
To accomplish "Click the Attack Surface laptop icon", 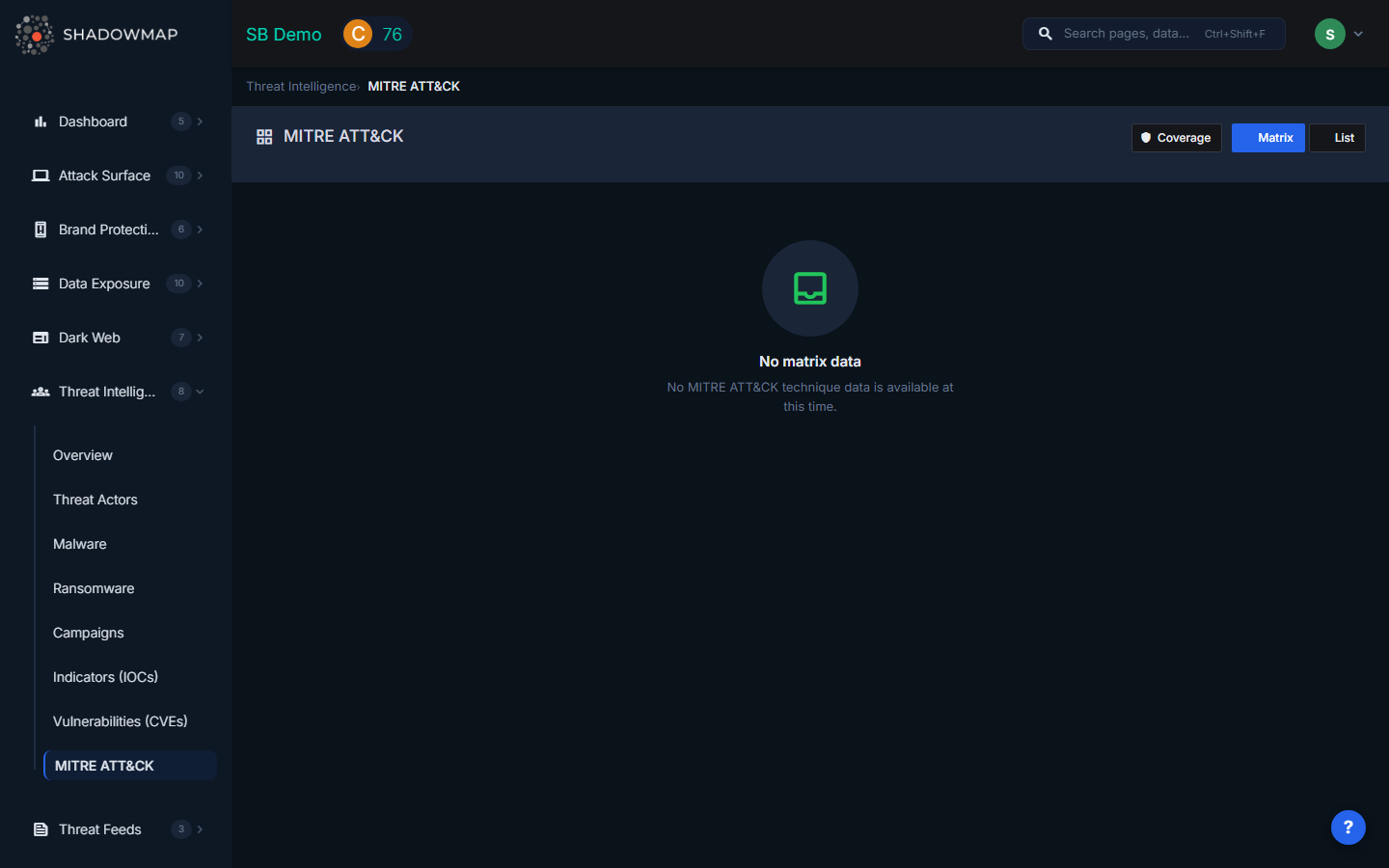I will (41, 176).
